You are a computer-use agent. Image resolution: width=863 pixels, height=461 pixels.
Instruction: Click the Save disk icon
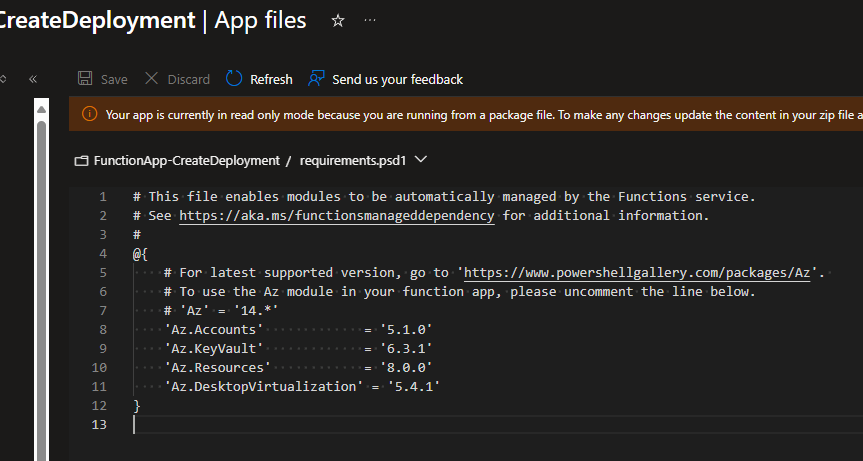85,79
